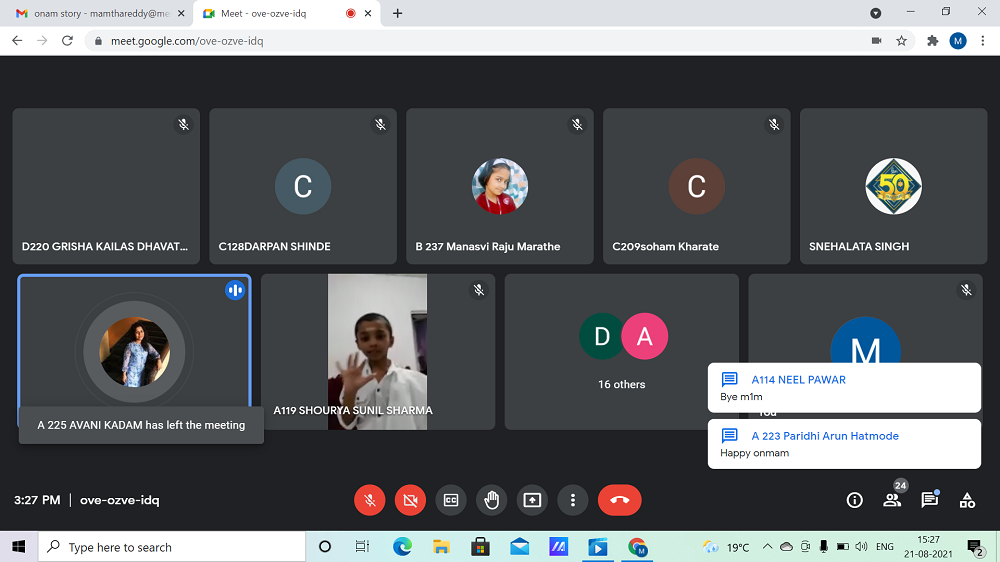1000x562 pixels.
Task: Open the three-dot more options menu in call controls
Action: (572, 500)
